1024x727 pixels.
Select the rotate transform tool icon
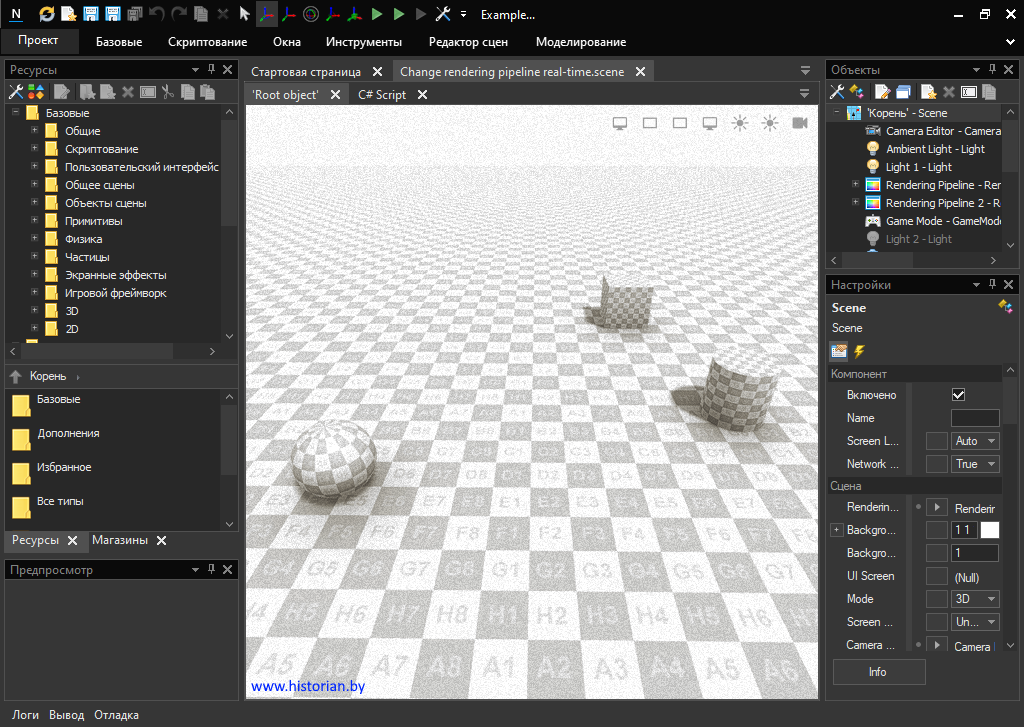point(310,14)
